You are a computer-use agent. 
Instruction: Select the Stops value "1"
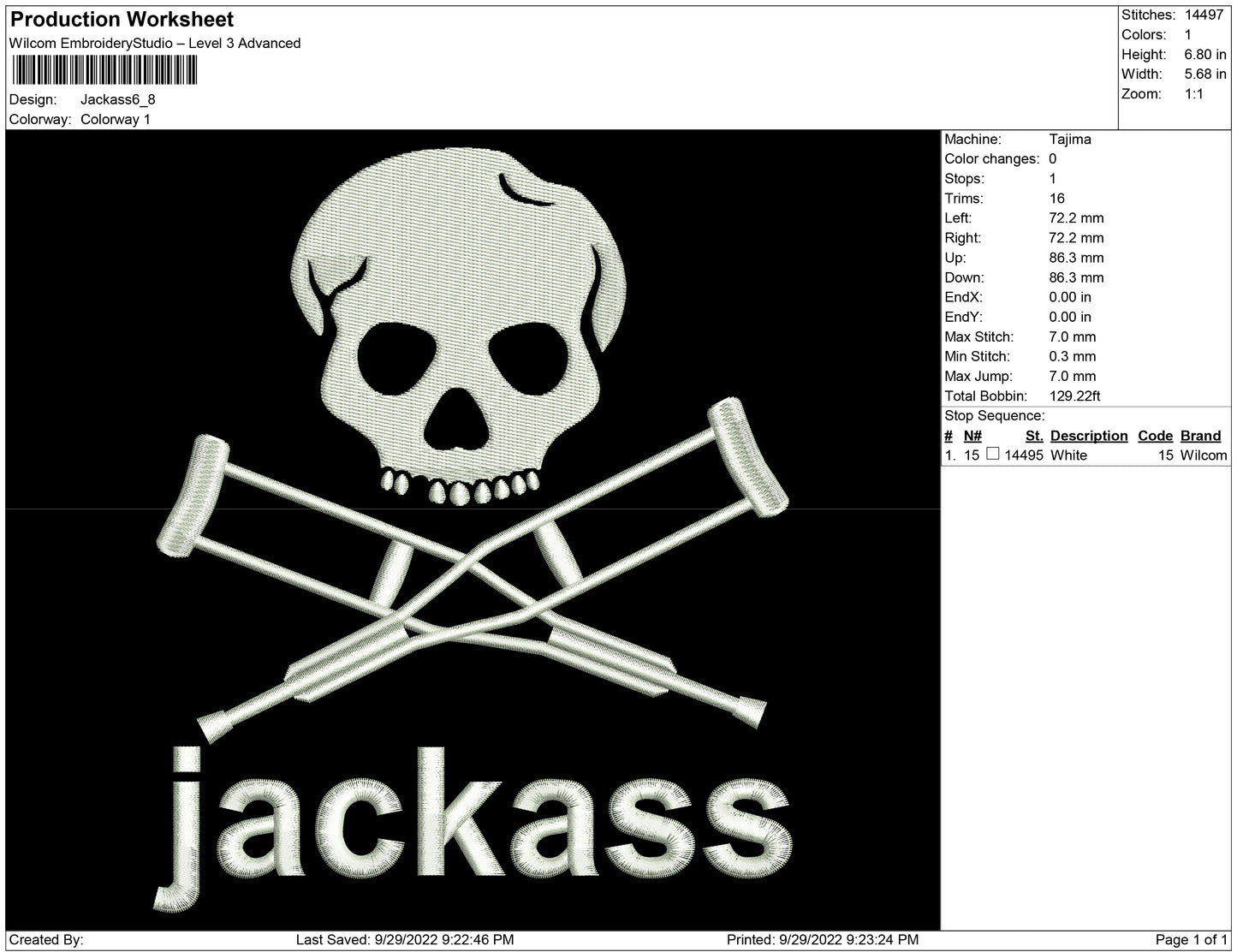click(1053, 179)
